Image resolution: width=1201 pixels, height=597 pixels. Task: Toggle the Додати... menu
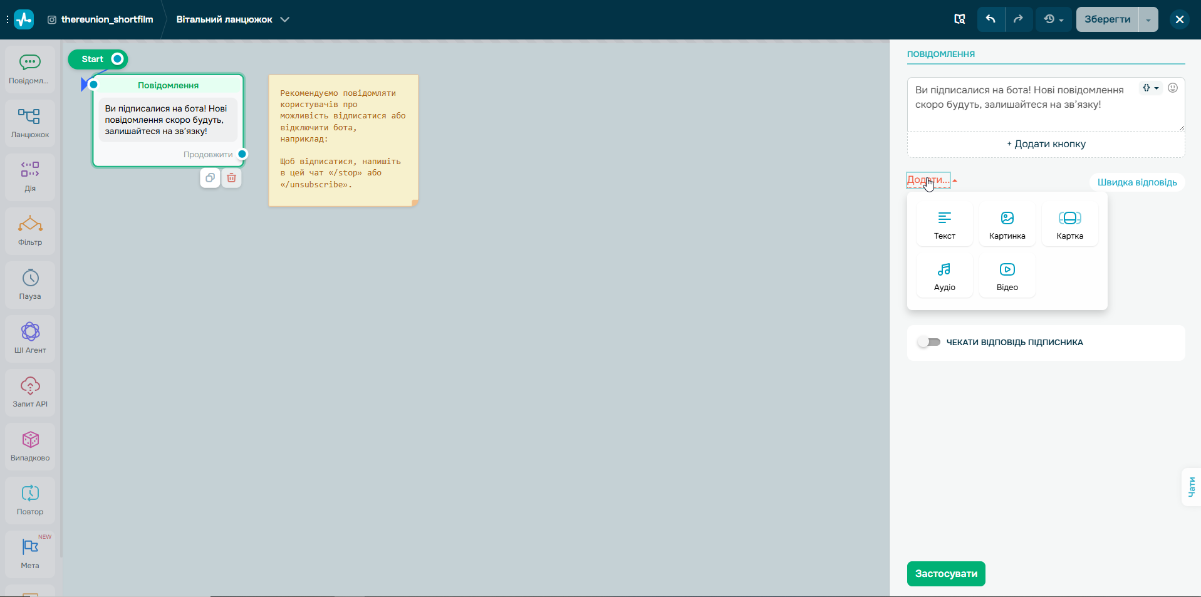point(932,180)
